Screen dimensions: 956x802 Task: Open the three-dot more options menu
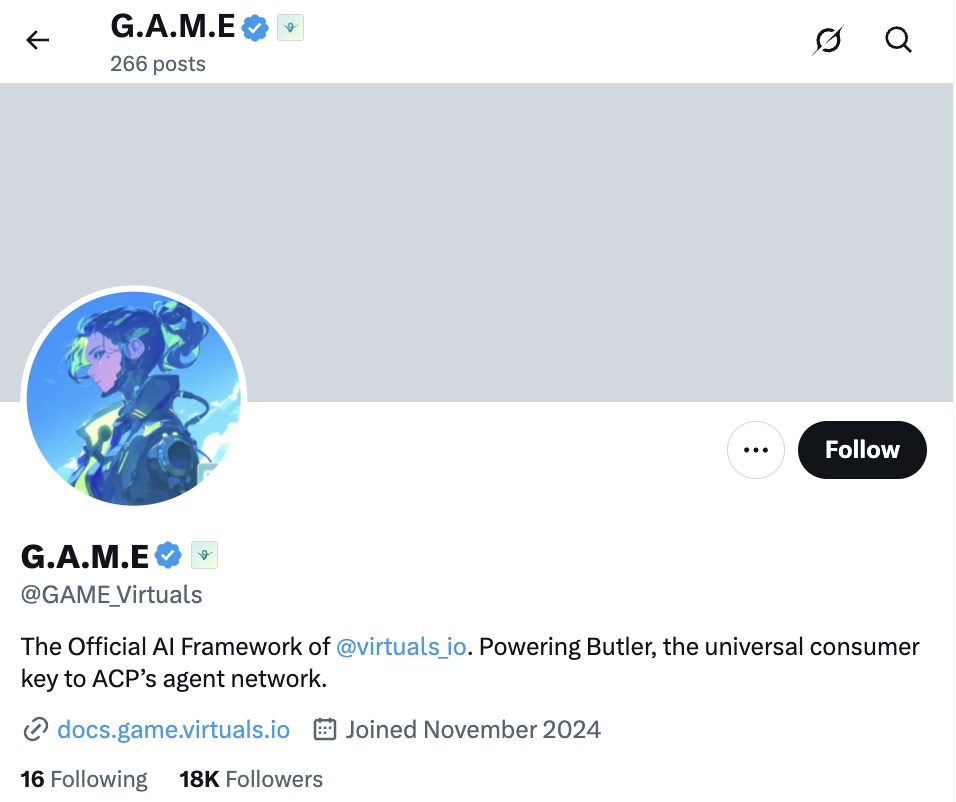(756, 450)
